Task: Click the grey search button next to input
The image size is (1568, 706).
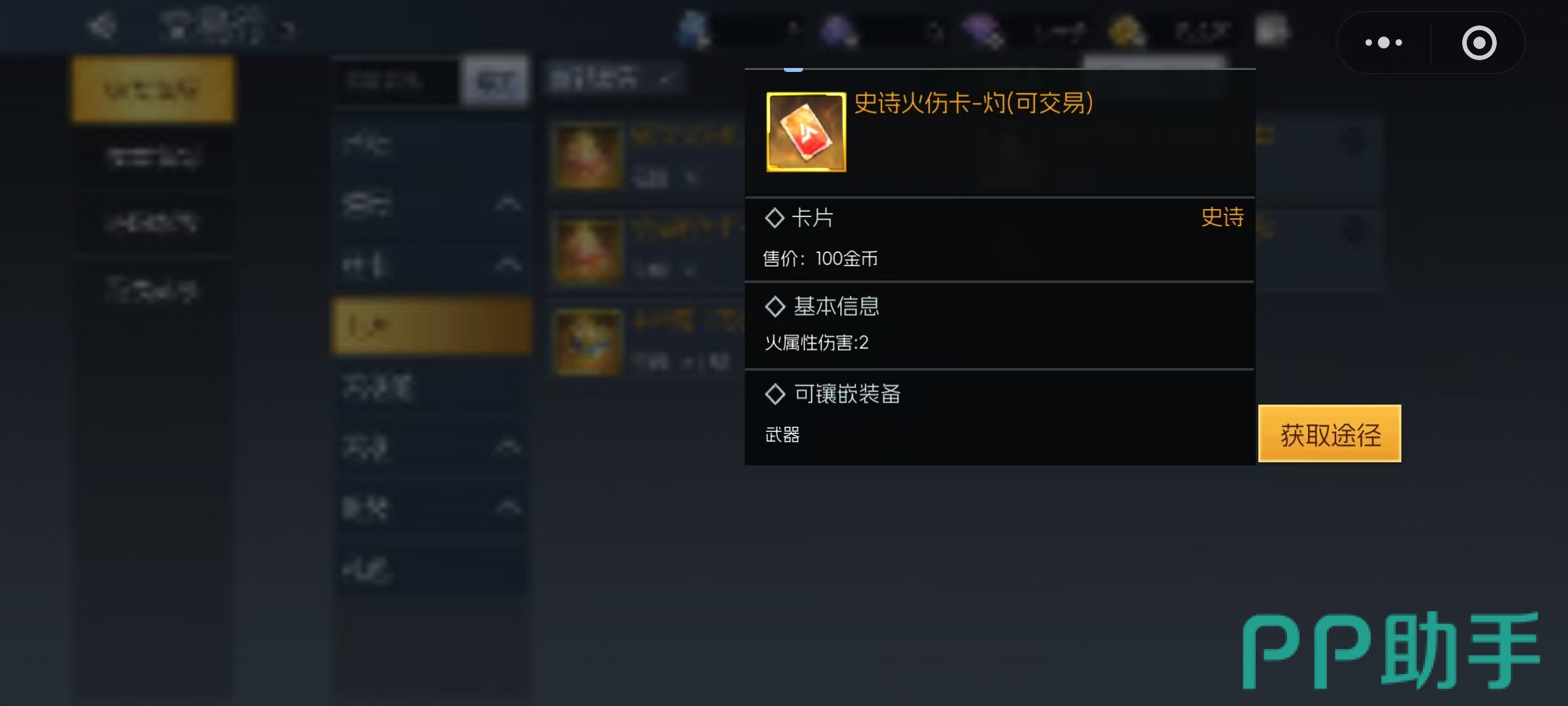Action: pos(495,81)
